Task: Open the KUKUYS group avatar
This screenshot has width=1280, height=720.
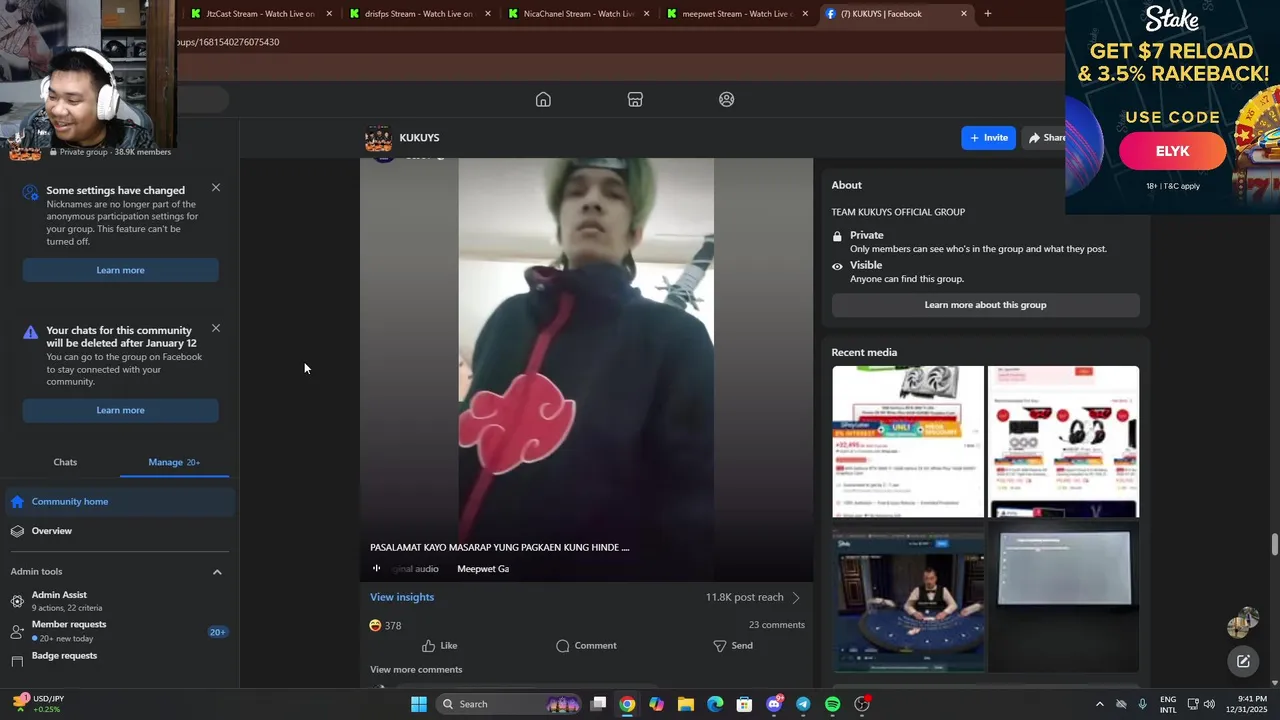Action: (x=378, y=139)
